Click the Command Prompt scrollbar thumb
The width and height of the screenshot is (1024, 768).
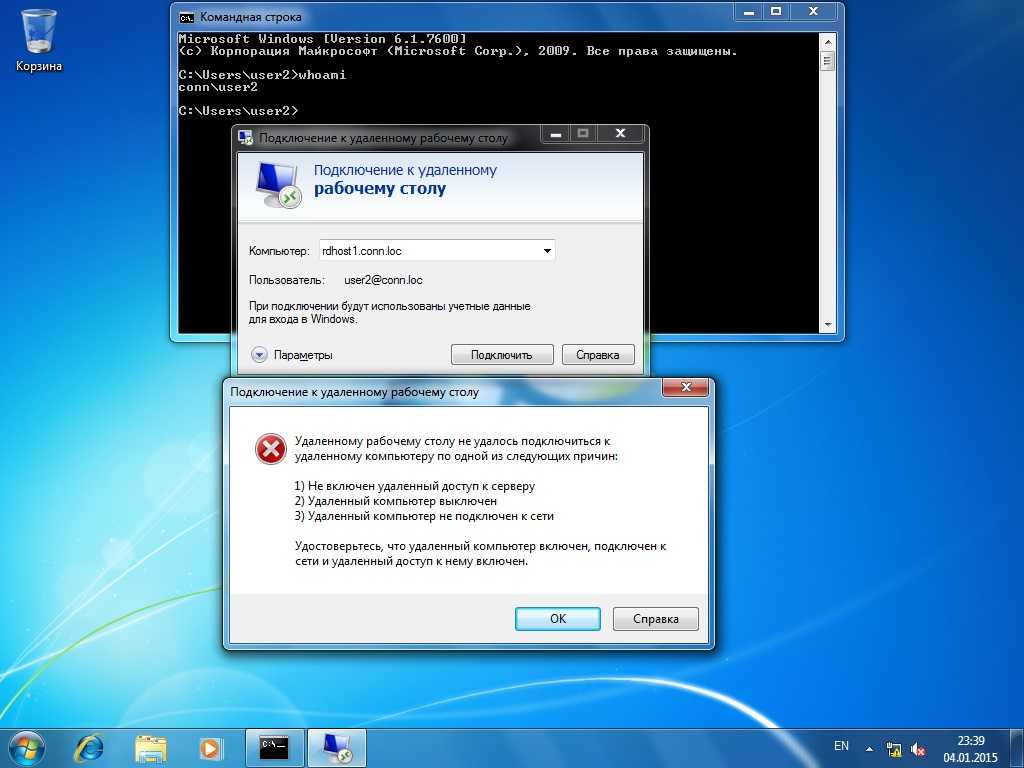827,61
